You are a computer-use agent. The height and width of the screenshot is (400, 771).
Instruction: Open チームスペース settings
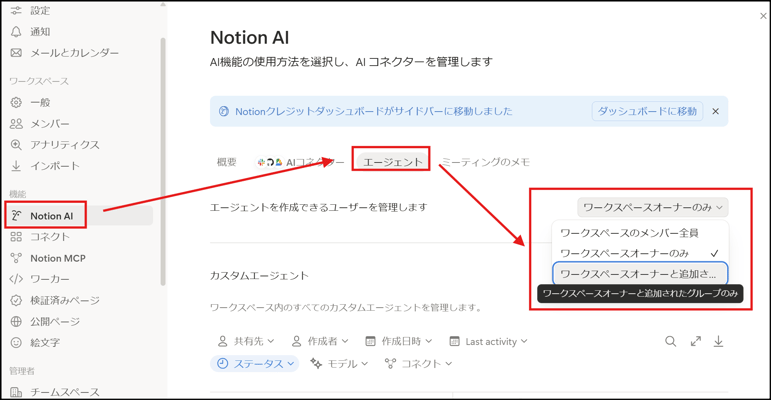click(x=55, y=392)
